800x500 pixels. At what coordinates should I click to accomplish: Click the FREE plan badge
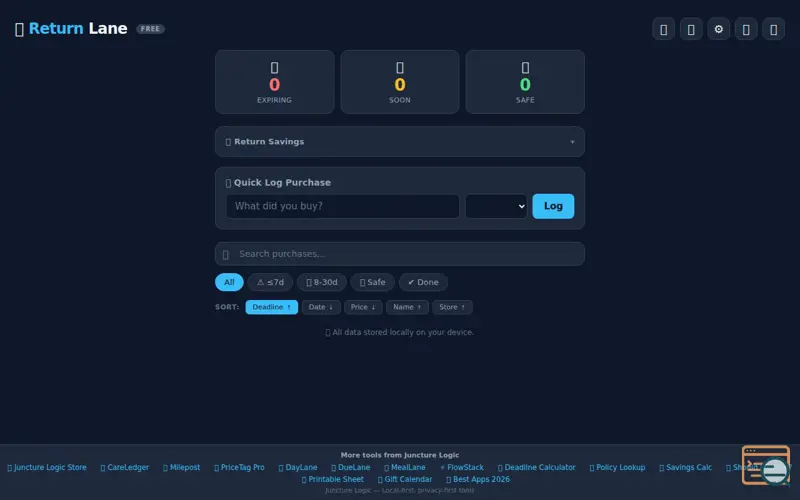(150, 29)
